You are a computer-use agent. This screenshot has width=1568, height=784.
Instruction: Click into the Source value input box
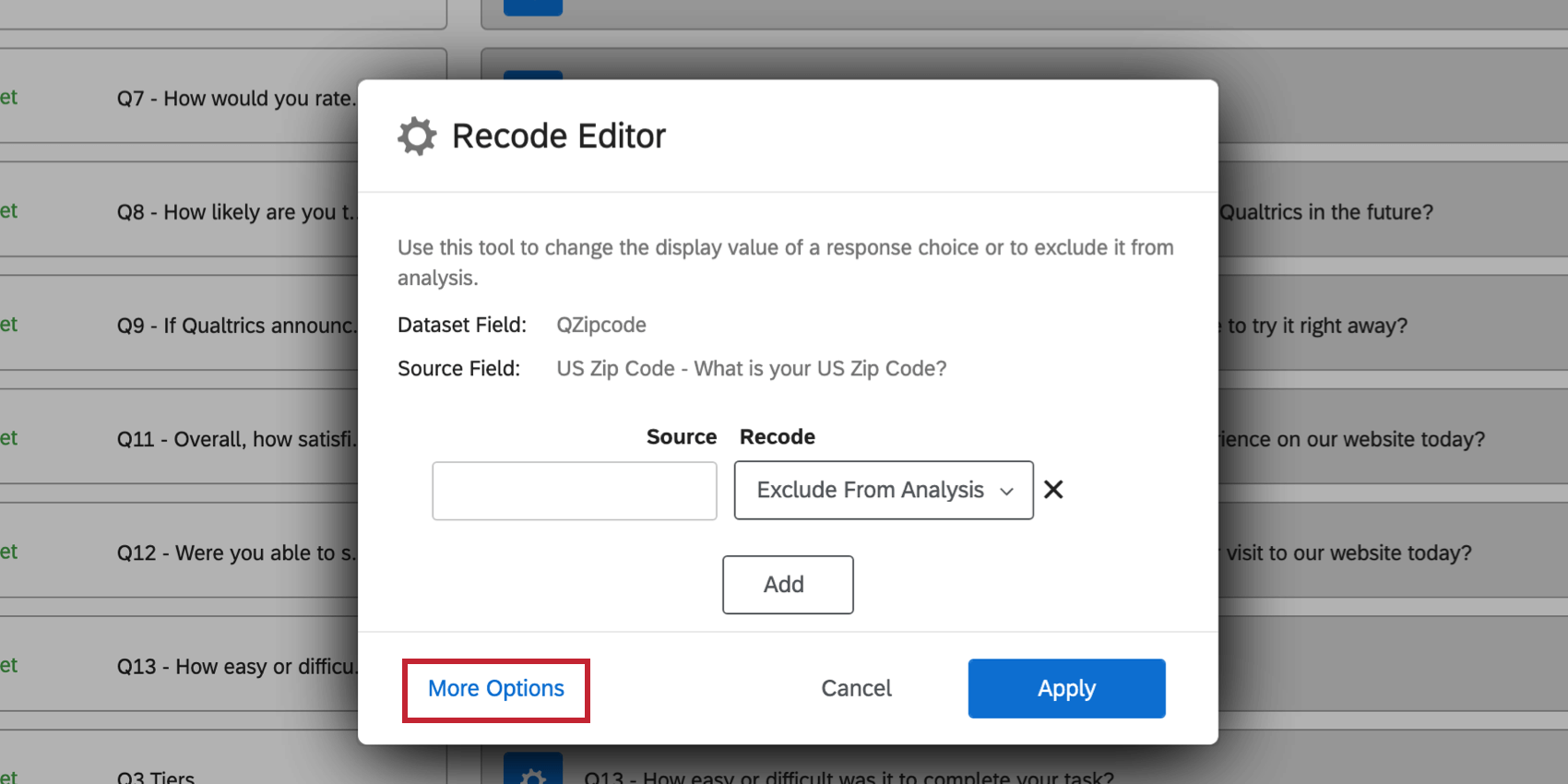[x=574, y=491]
